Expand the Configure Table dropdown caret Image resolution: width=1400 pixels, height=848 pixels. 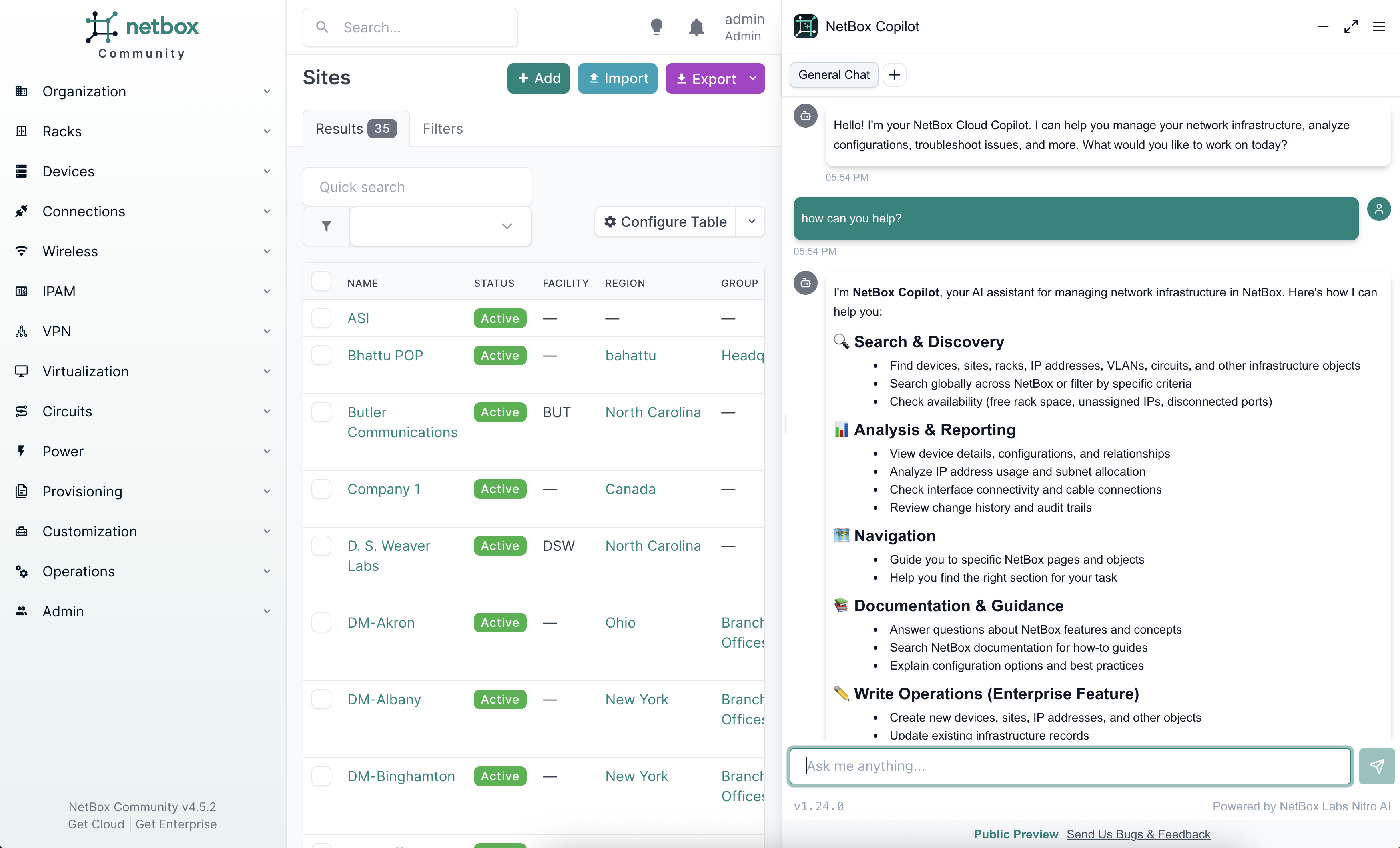[751, 222]
